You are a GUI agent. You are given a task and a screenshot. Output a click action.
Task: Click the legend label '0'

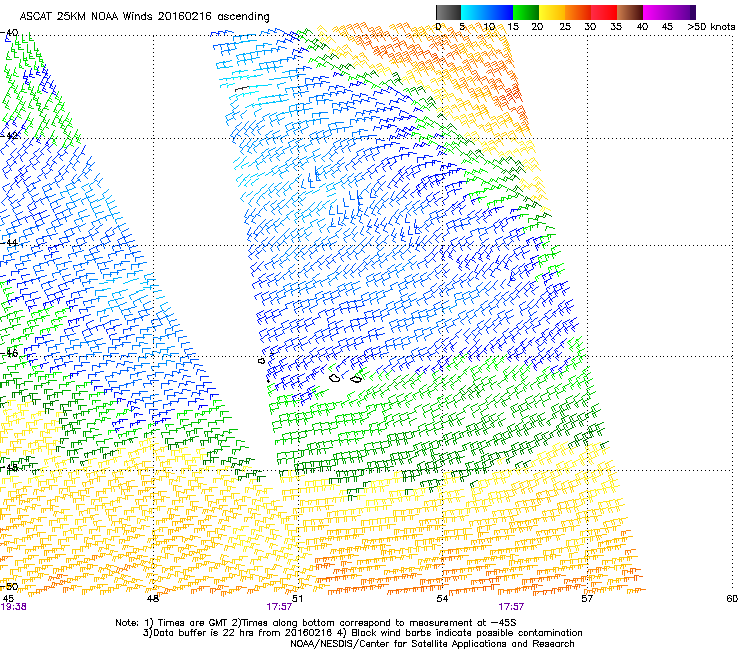pos(438,27)
